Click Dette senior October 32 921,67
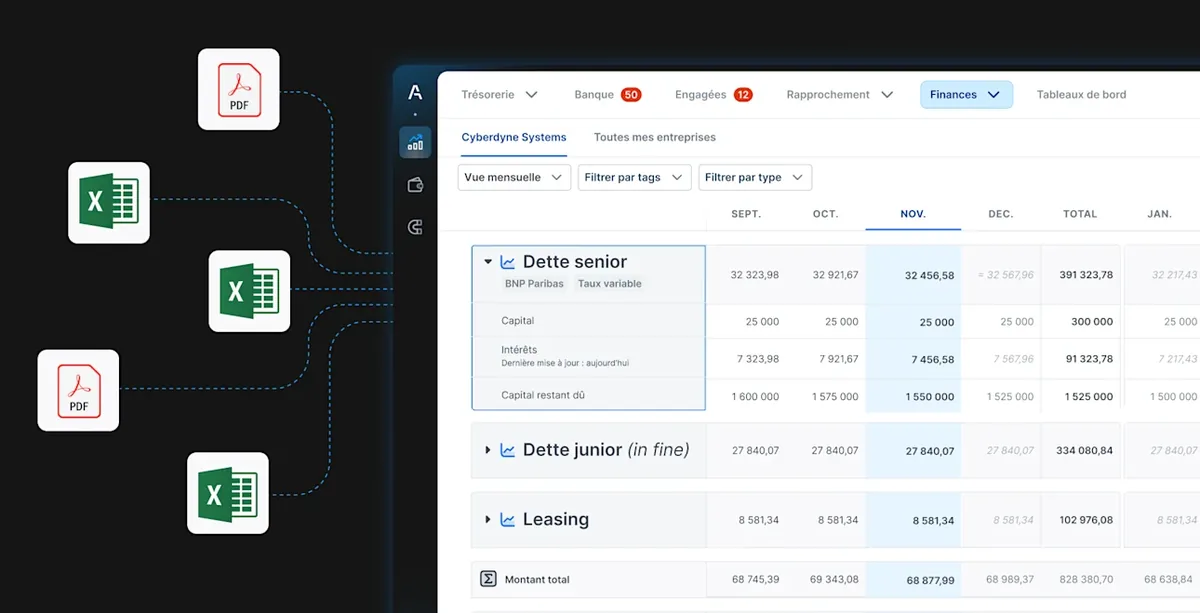The height and width of the screenshot is (613, 1200). (x=835, y=275)
